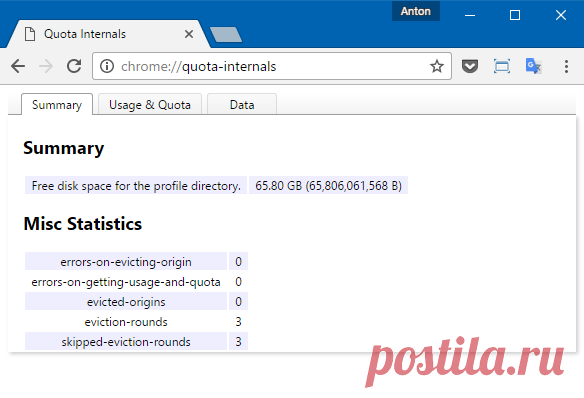Image resolution: width=584 pixels, height=398 pixels.
Task: Click the Misc Statistics heading
Action: 83,224
